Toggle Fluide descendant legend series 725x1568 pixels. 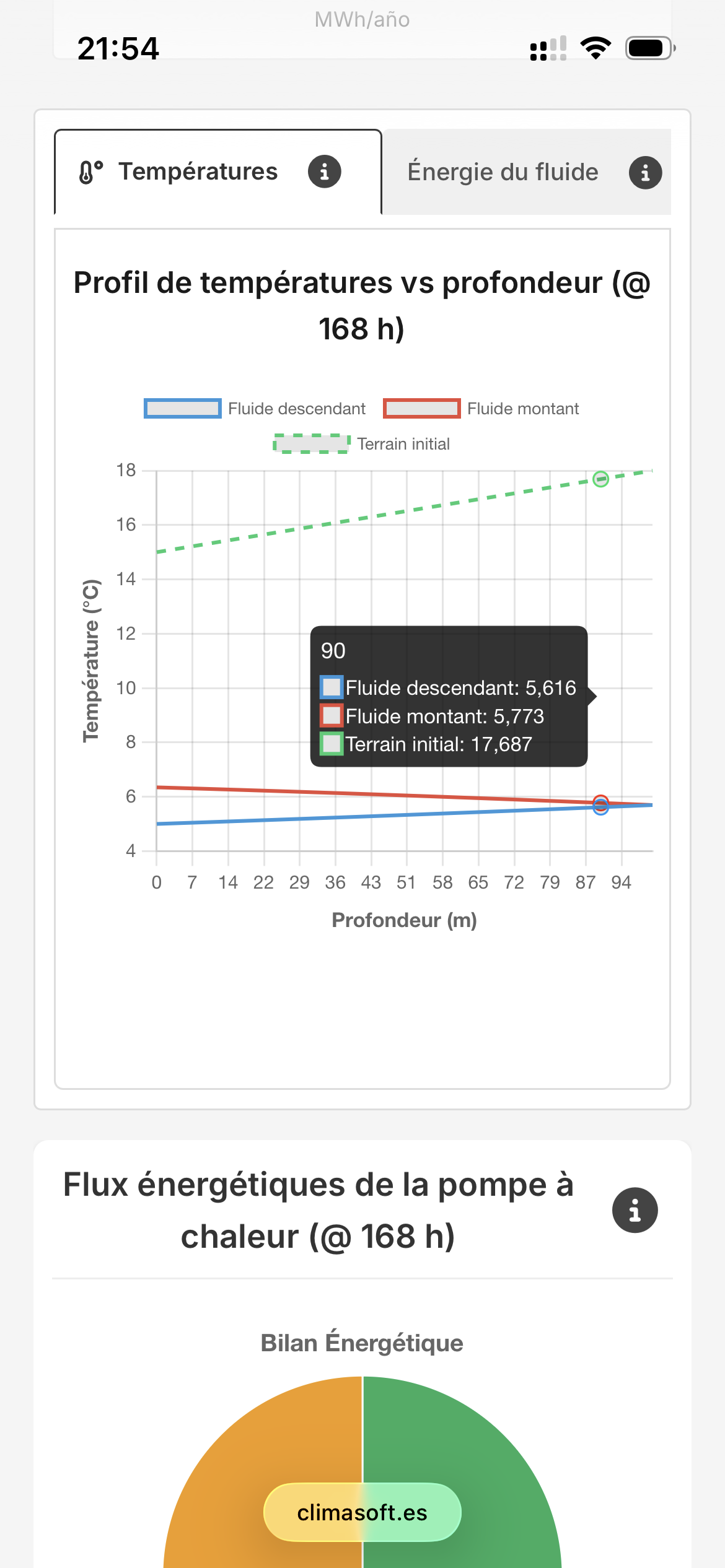pos(296,409)
